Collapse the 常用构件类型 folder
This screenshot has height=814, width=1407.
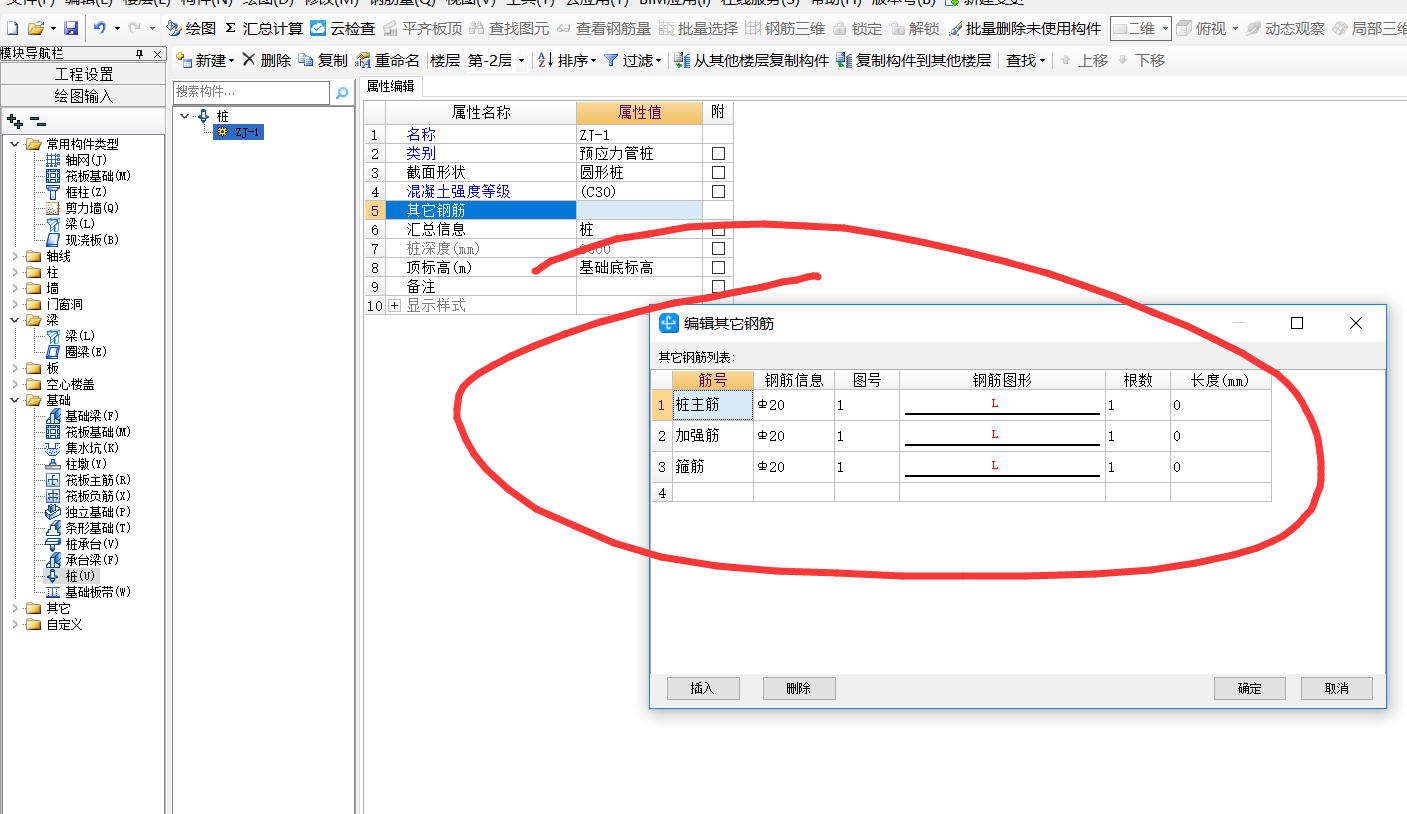pyautogui.click(x=14, y=144)
